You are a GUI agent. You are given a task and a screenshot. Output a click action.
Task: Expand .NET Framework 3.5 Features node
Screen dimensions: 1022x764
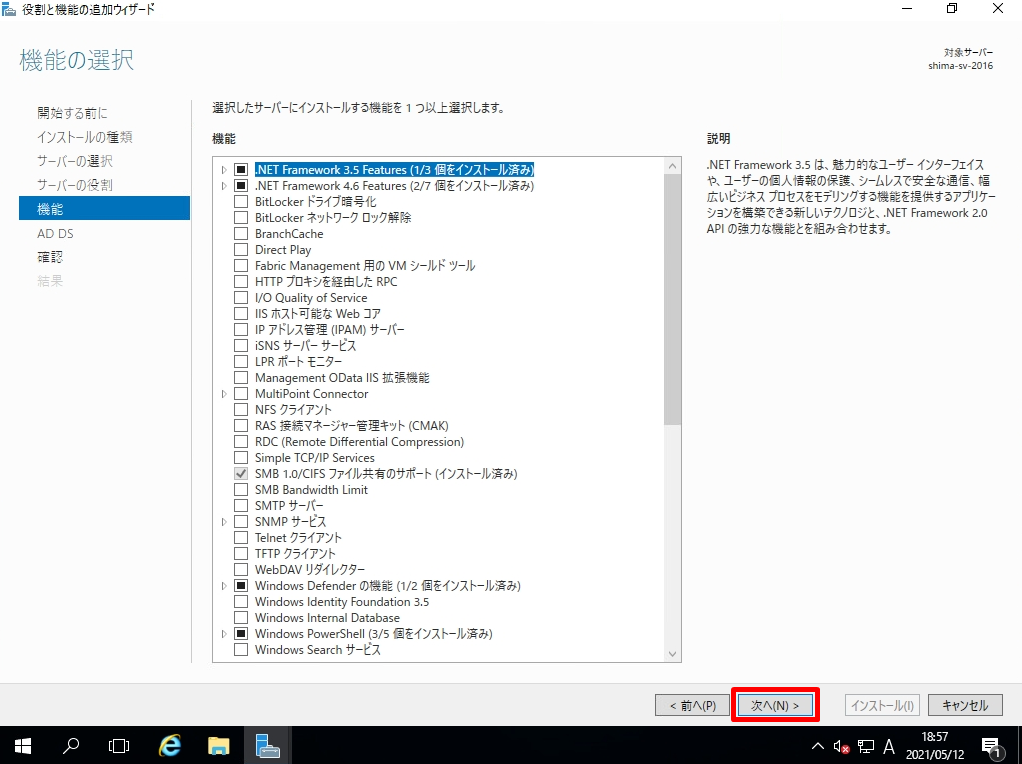[224, 169]
